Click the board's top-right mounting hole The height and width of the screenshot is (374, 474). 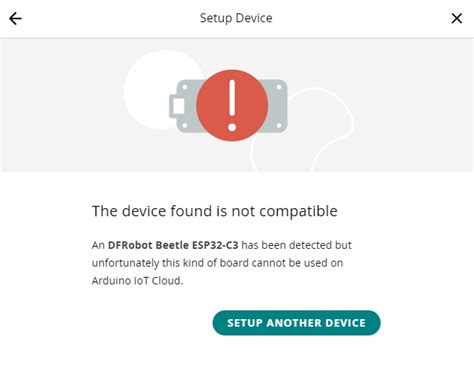(x=279, y=87)
